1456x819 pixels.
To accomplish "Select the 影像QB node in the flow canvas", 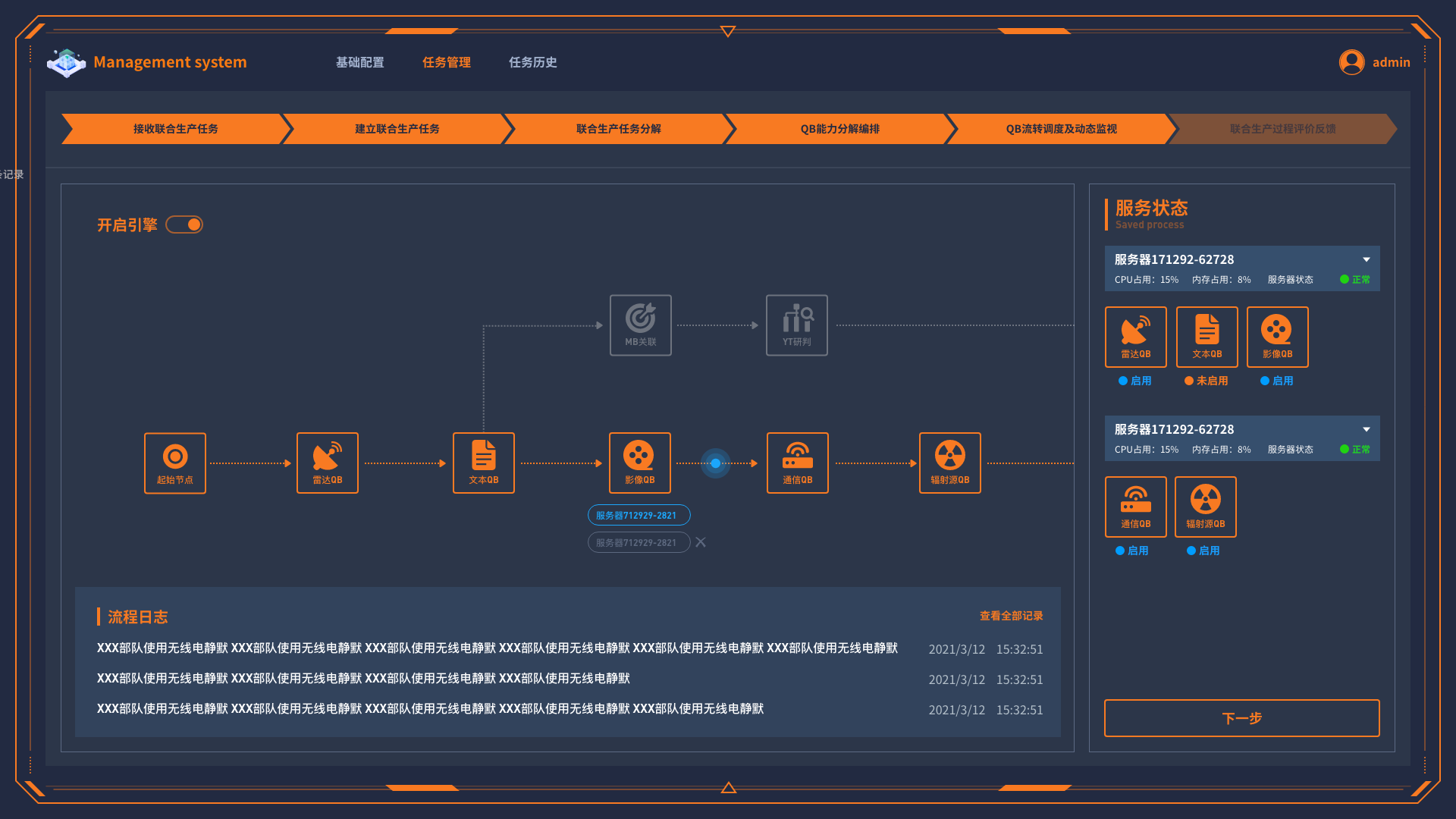I will [x=640, y=463].
